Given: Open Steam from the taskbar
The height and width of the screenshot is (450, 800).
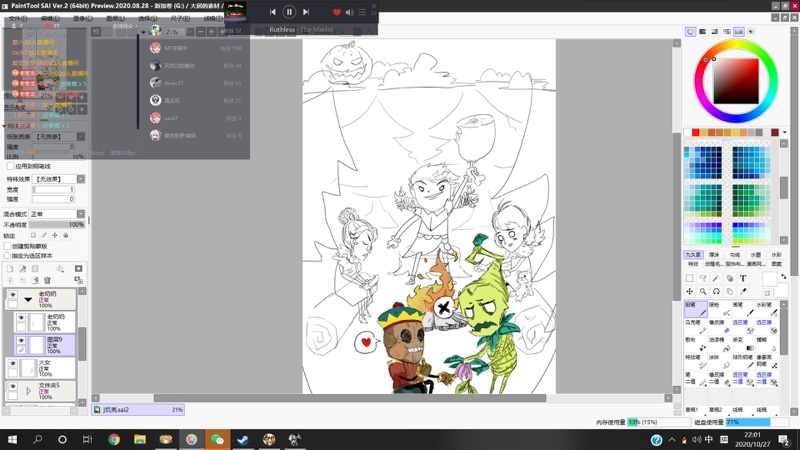Looking at the screenshot, I should coord(242,439).
